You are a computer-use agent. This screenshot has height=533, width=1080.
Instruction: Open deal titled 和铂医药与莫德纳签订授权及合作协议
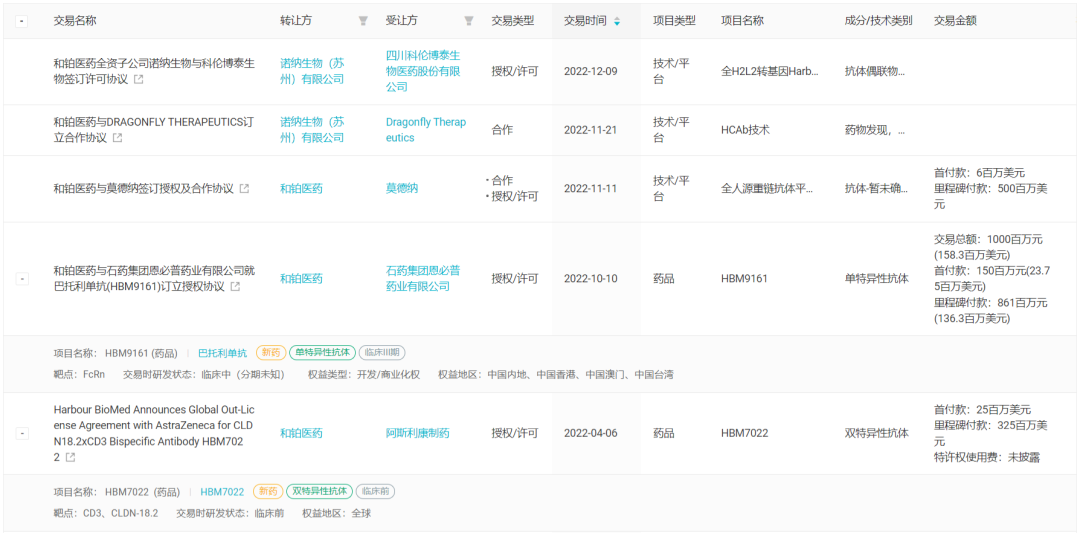143,189
